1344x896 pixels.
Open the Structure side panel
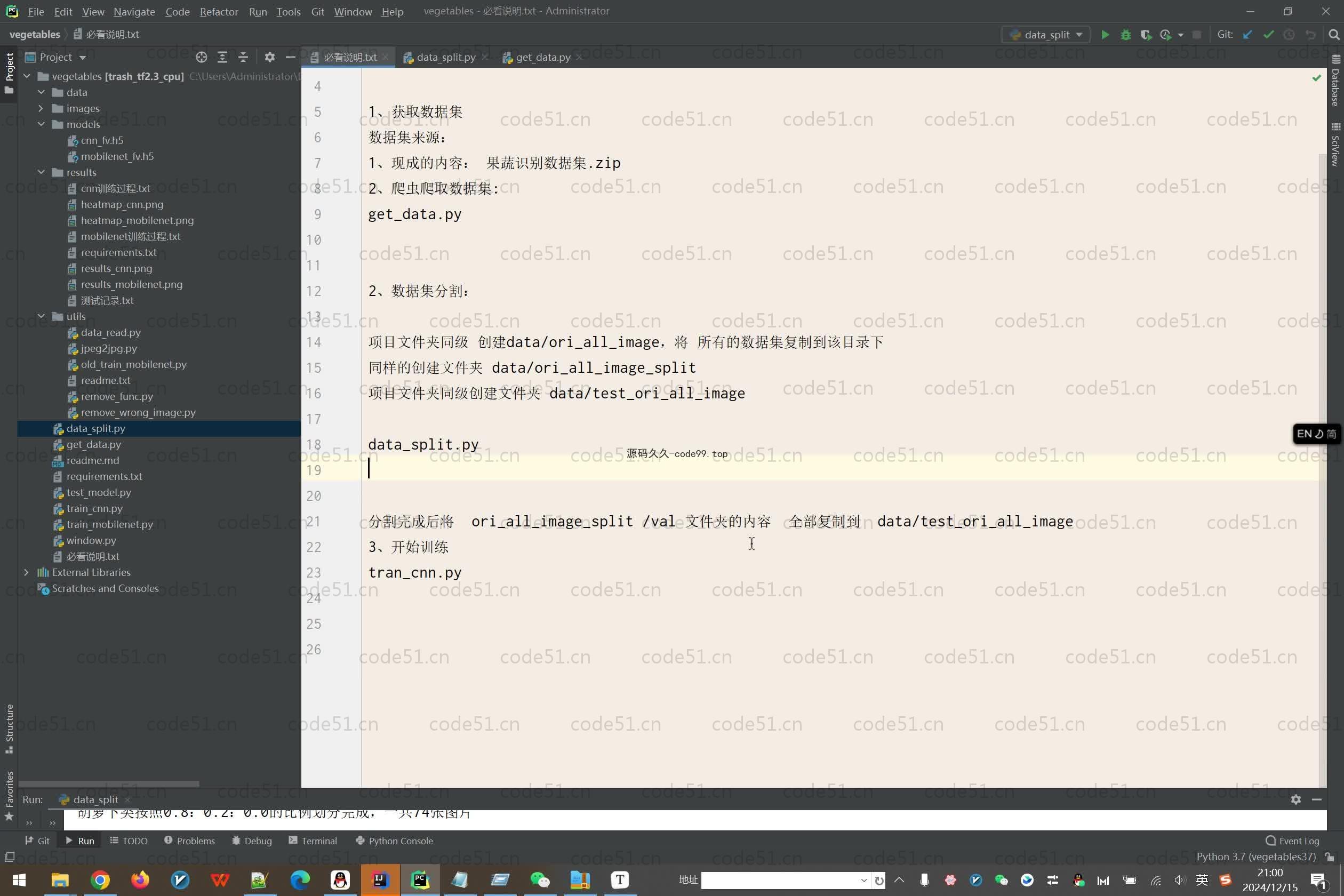click(9, 728)
